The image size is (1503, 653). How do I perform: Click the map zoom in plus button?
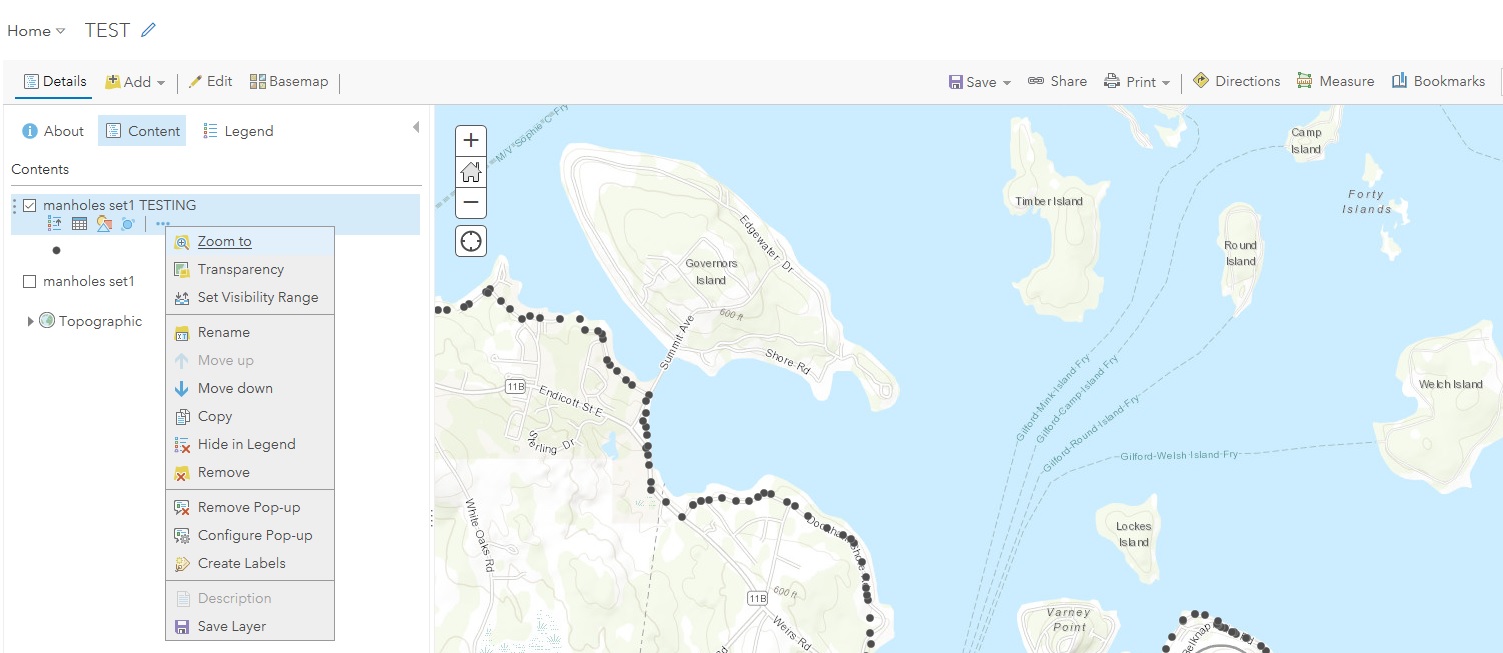point(471,140)
